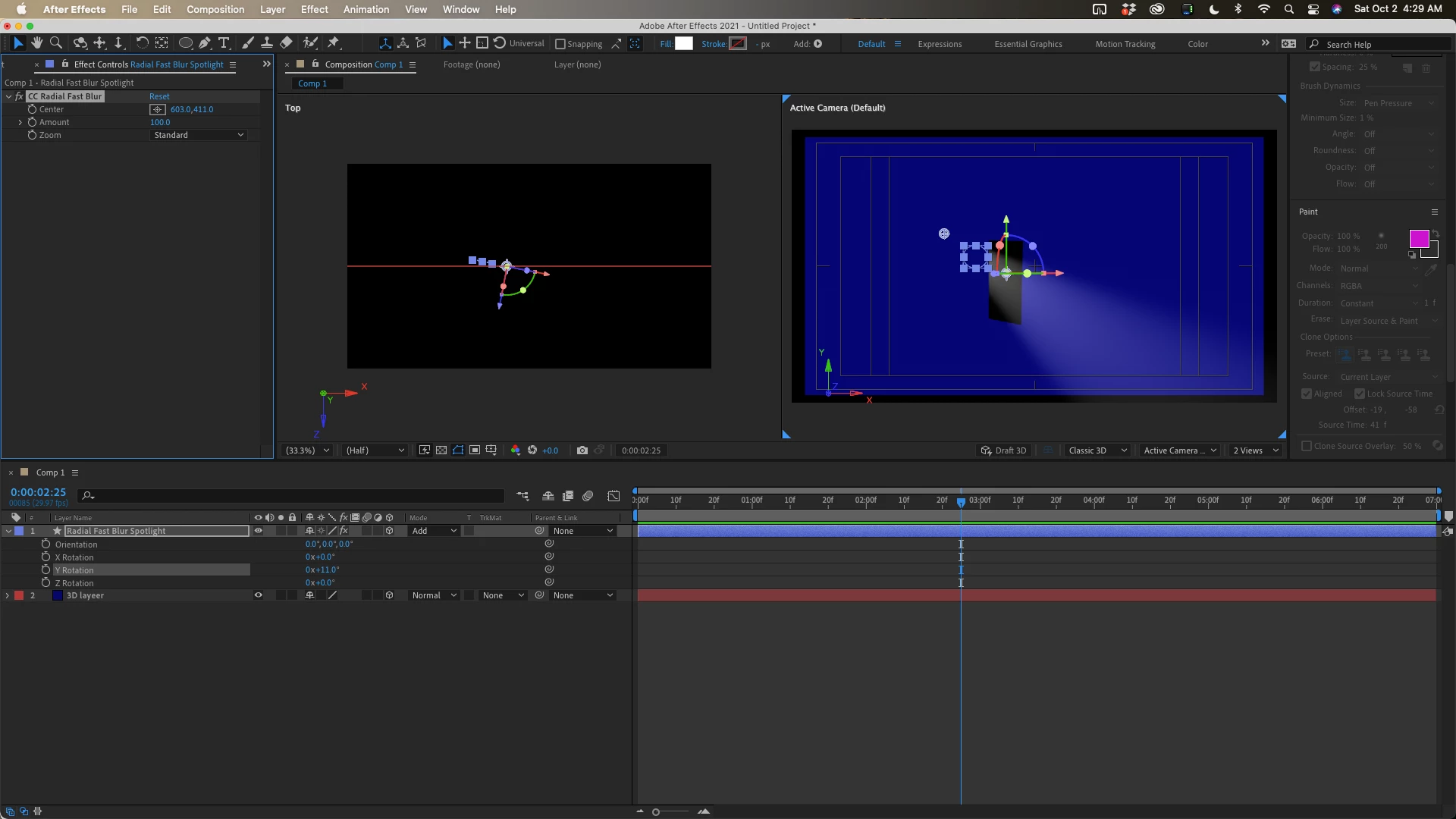The height and width of the screenshot is (819, 1456).
Task: Click the current time display 0:00:02:25
Action: pyautogui.click(x=38, y=492)
